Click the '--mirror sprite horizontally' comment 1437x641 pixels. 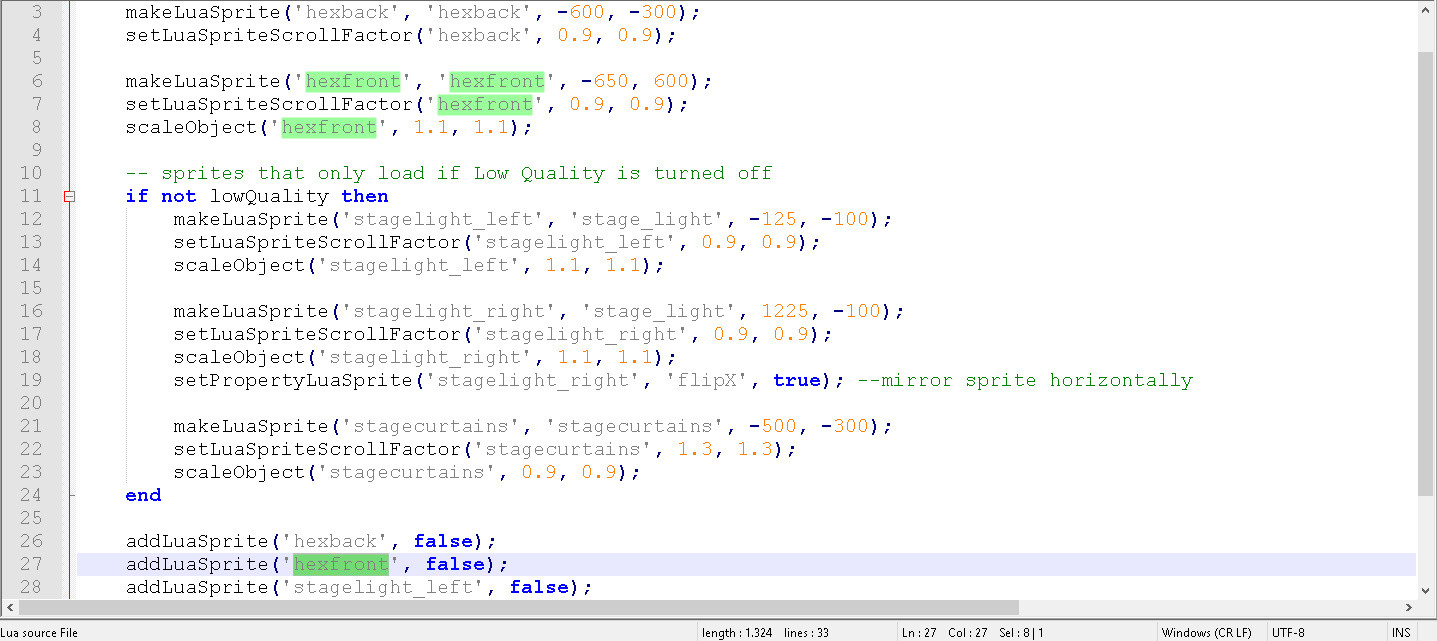tap(1025, 380)
